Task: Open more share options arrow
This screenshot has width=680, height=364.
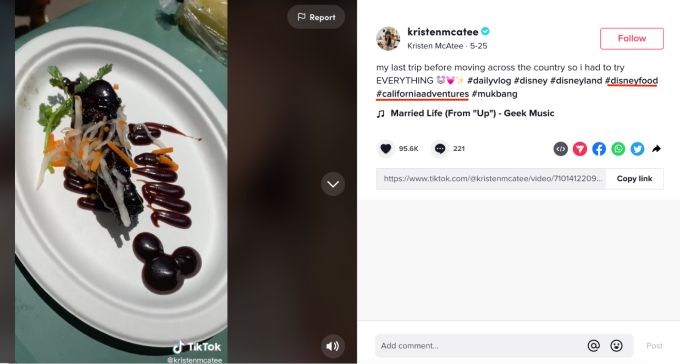Action: click(x=656, y=149)
